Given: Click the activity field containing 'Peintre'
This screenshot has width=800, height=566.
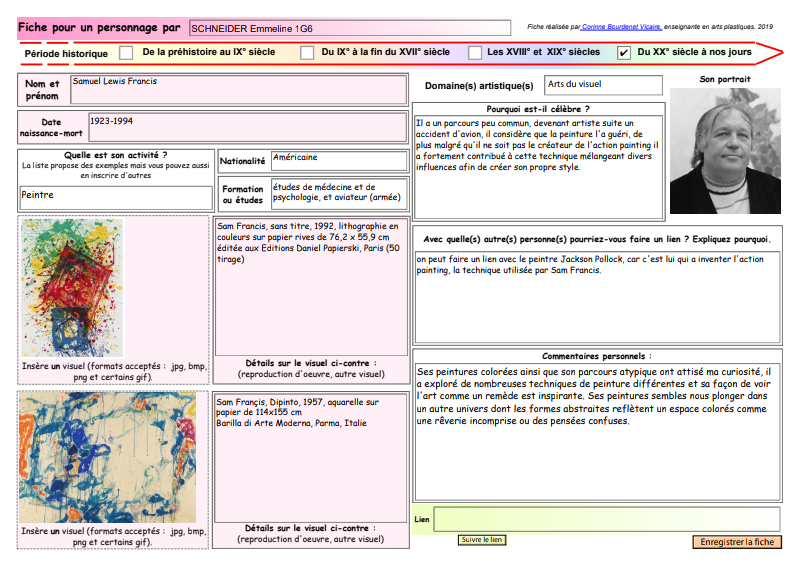Looking at the screenshot, I should [115, 196].
